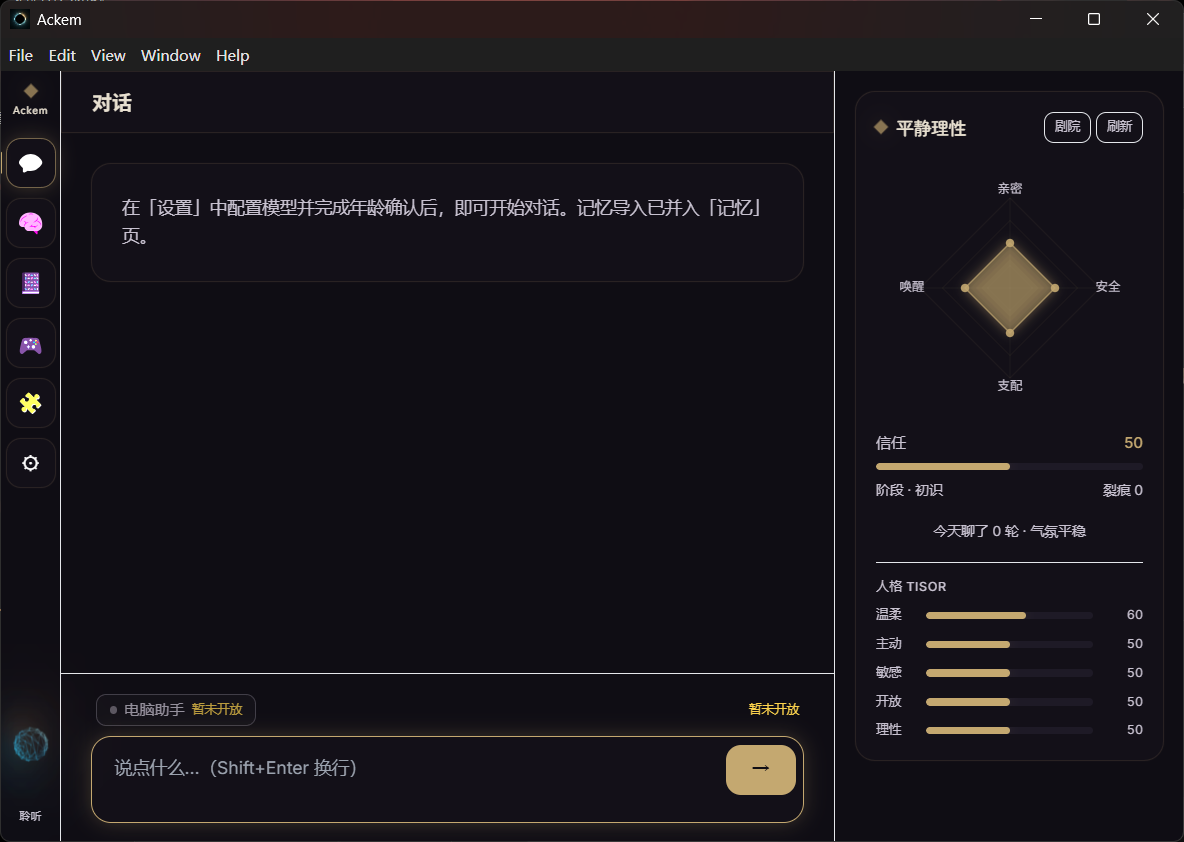Click the setup hint message card
The width and height of the screenshot is (1184, 842).
[447, 223]
